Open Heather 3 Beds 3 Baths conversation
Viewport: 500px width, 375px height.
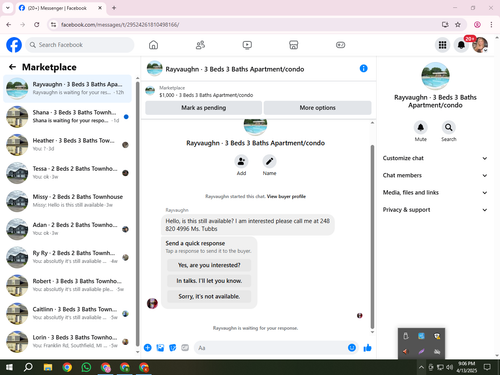pos(68,145)
